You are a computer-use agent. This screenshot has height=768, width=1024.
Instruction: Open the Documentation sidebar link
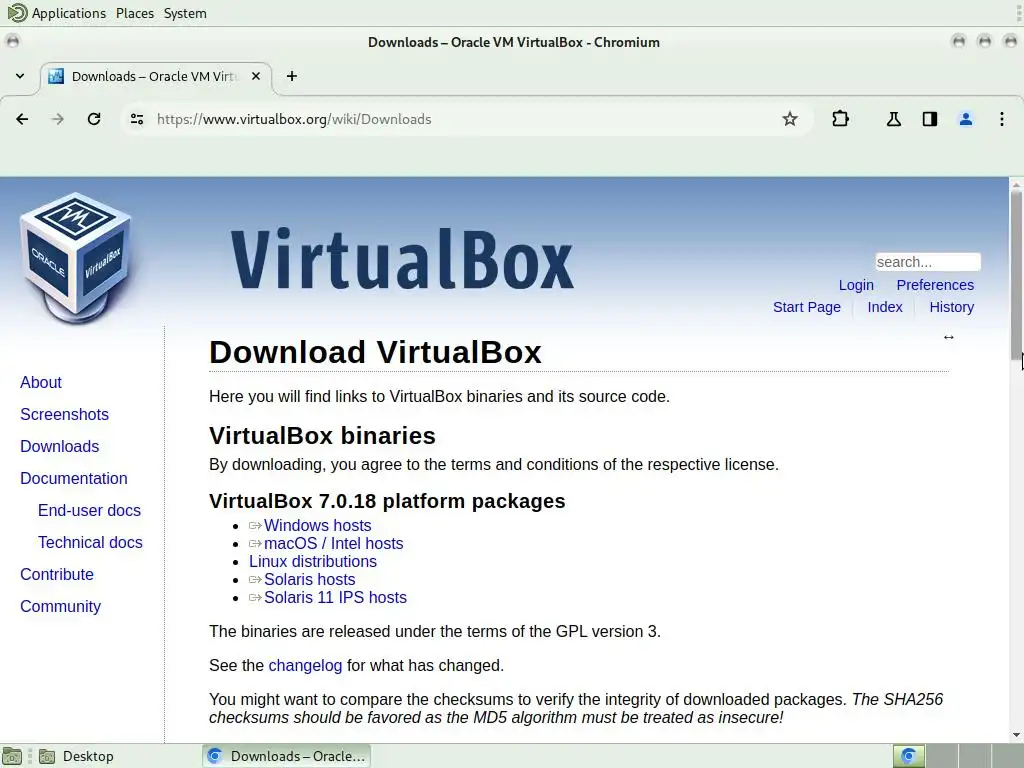tap(74, 478)
